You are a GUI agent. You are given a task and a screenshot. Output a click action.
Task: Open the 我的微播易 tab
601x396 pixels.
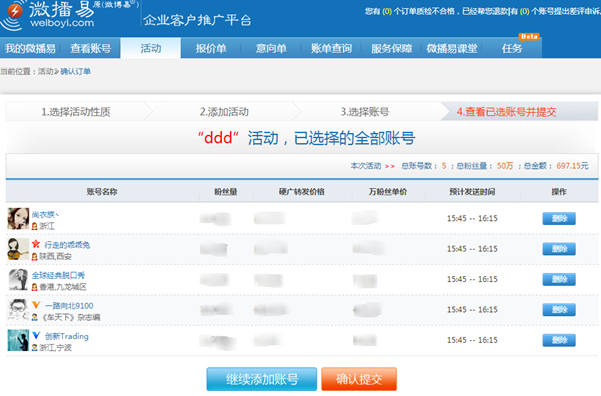(30, 48)
